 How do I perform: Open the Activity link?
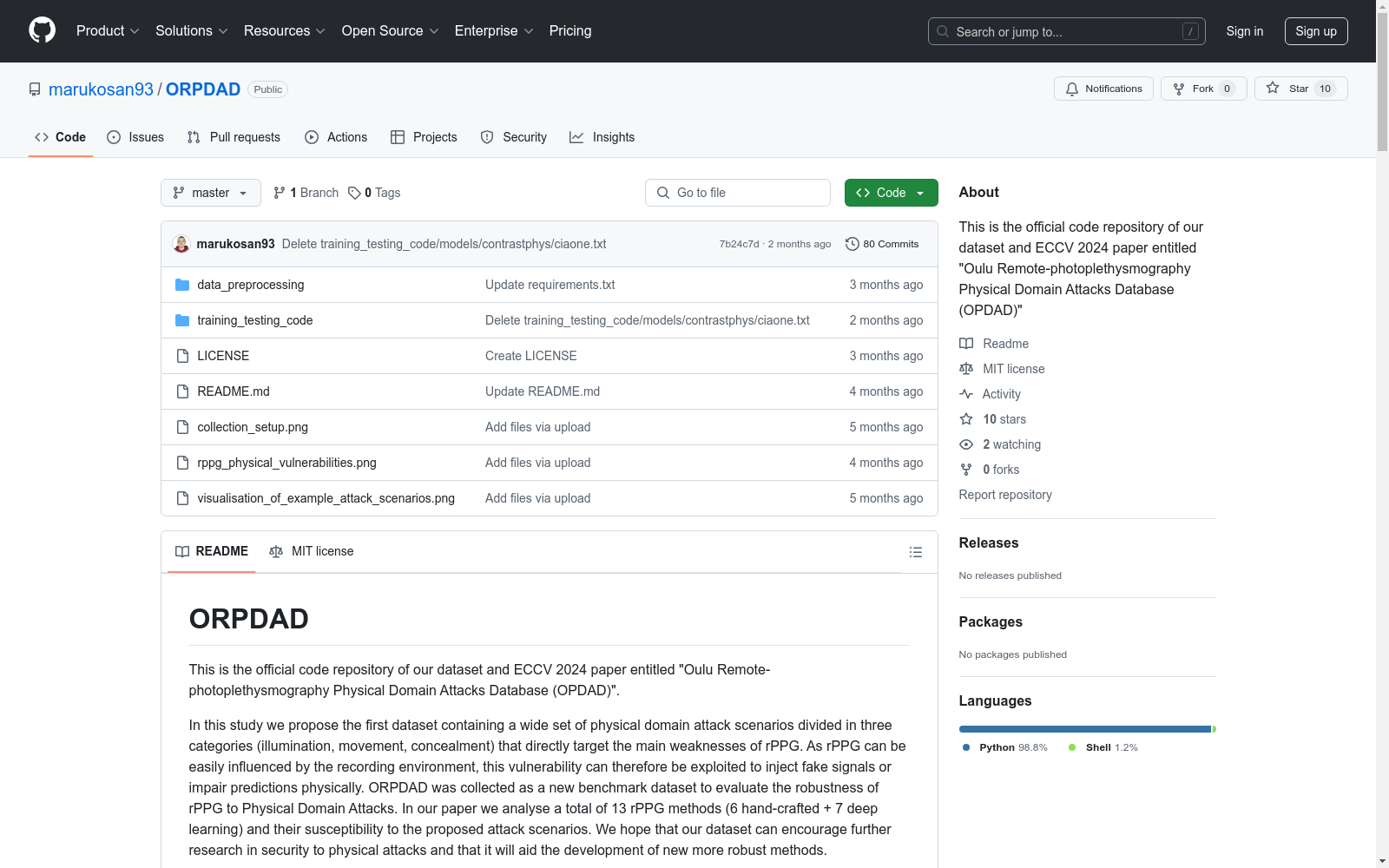[990, 394]
